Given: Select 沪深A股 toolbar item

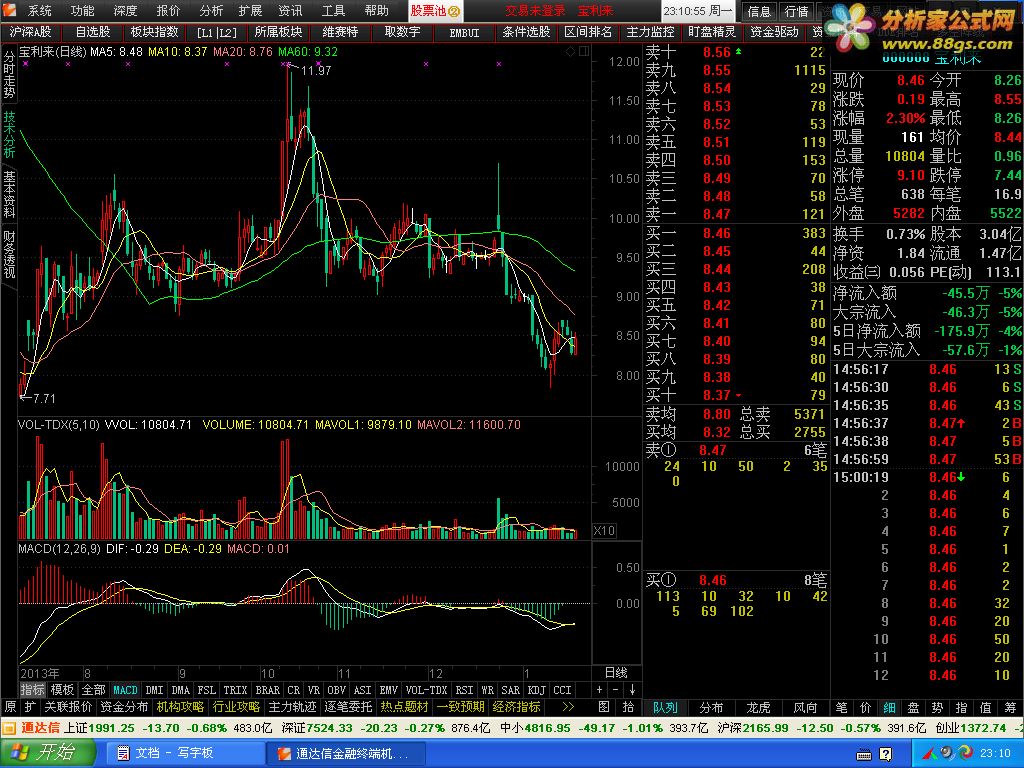Looking at the screenshot, I should 31,31.
